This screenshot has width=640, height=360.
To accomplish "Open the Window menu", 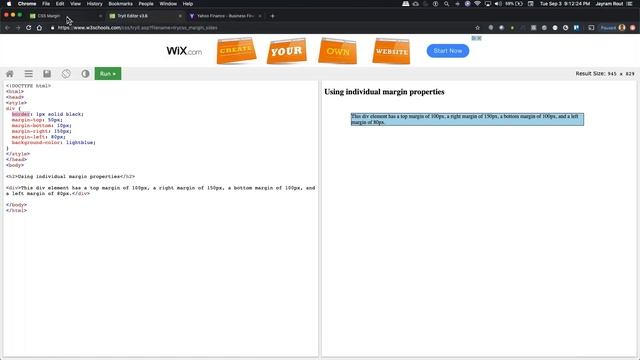I will tap(168, 4).
